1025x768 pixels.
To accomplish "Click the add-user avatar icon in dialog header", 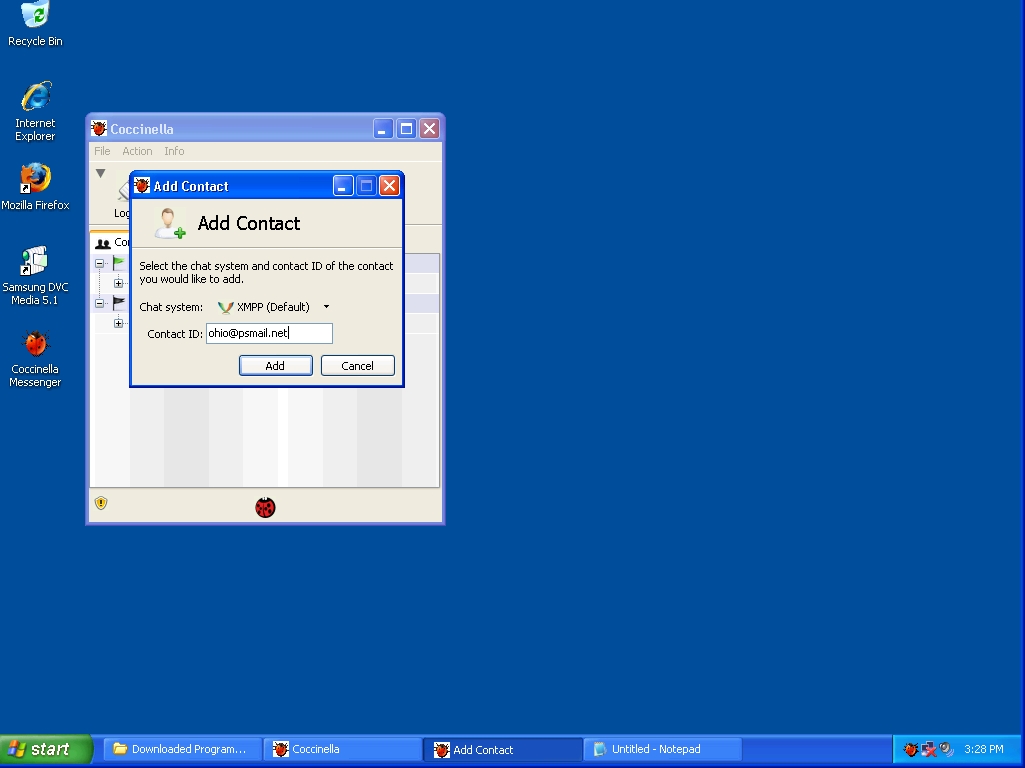I will tap(170, 223).
